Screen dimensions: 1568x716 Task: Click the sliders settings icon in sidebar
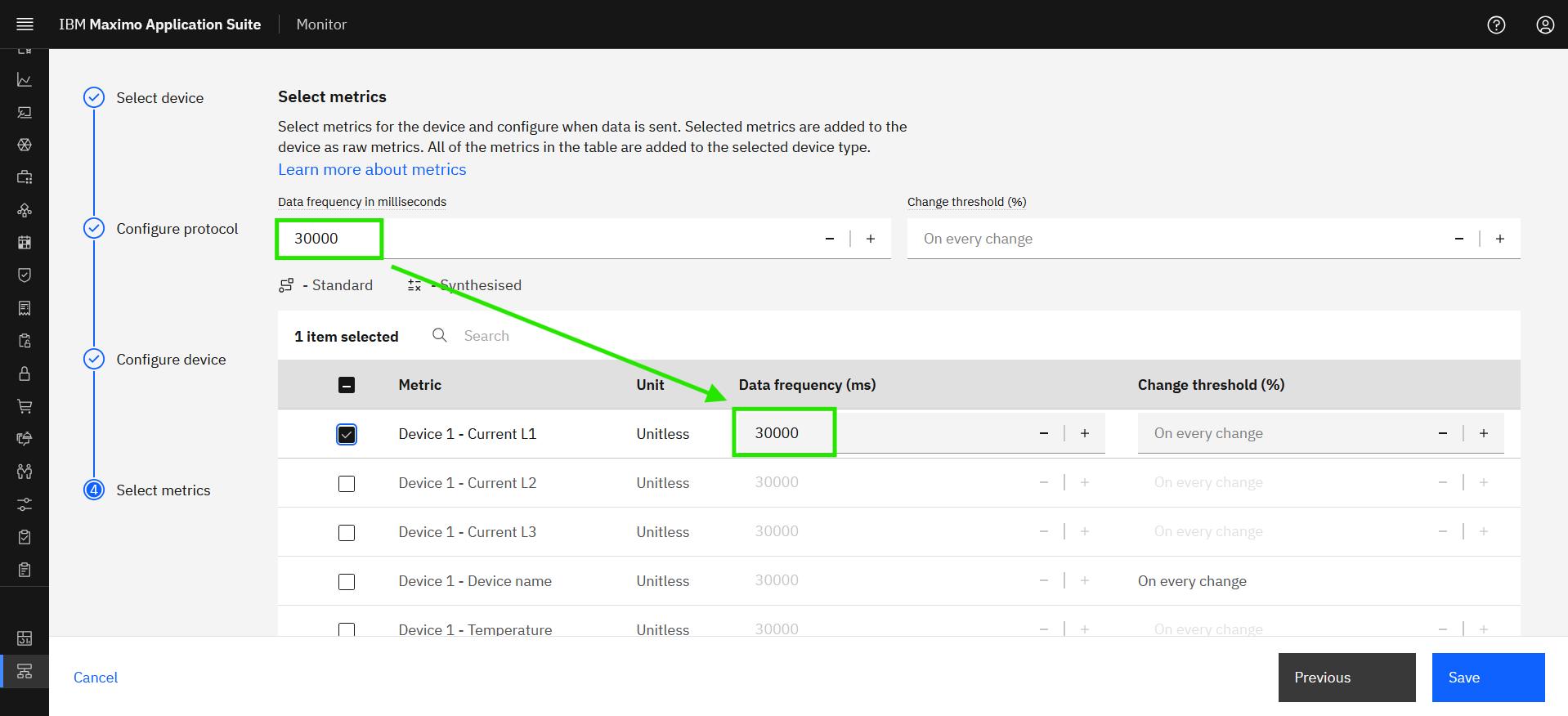click(25, 504)
